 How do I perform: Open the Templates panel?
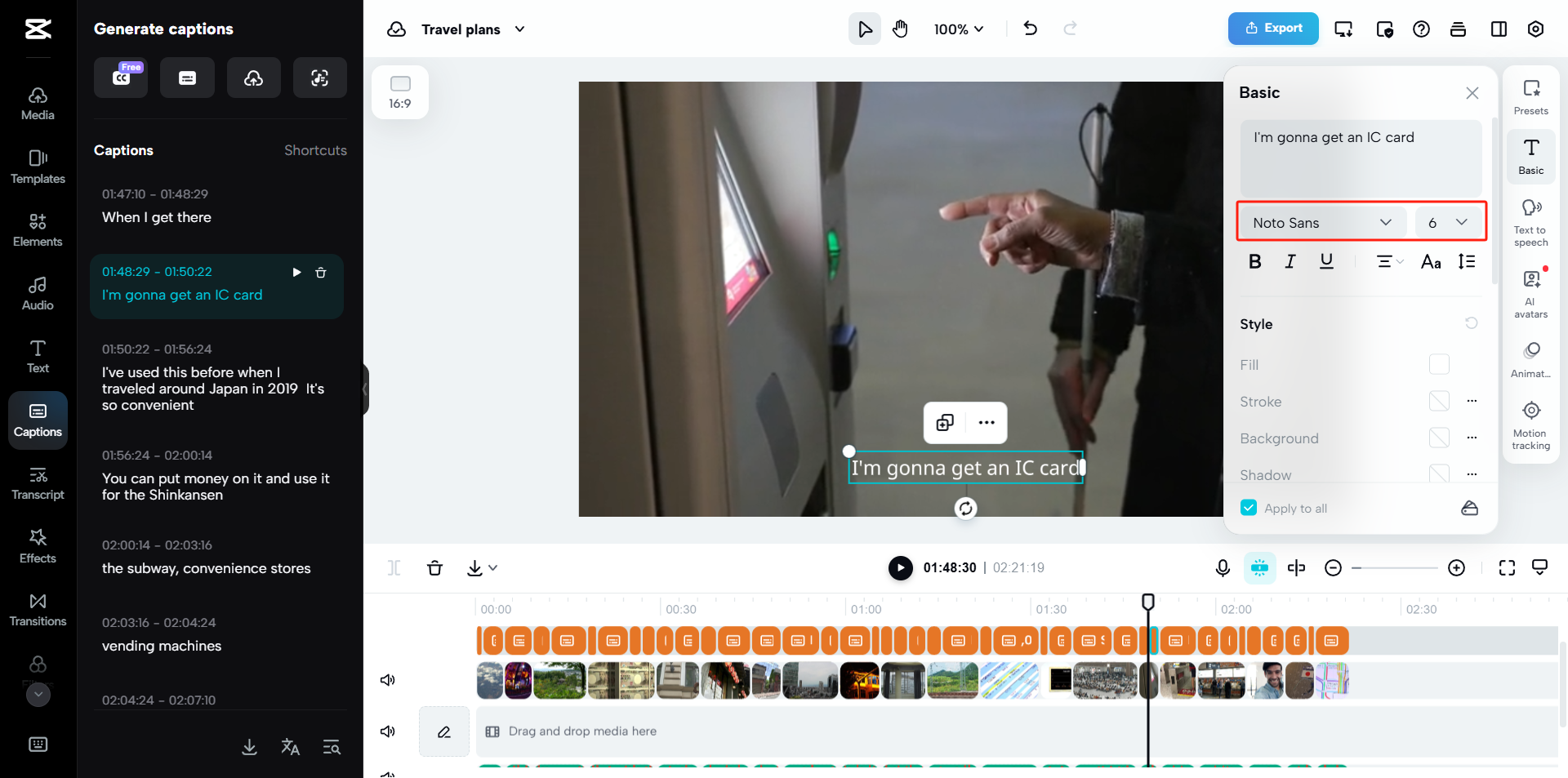(38, 167)
